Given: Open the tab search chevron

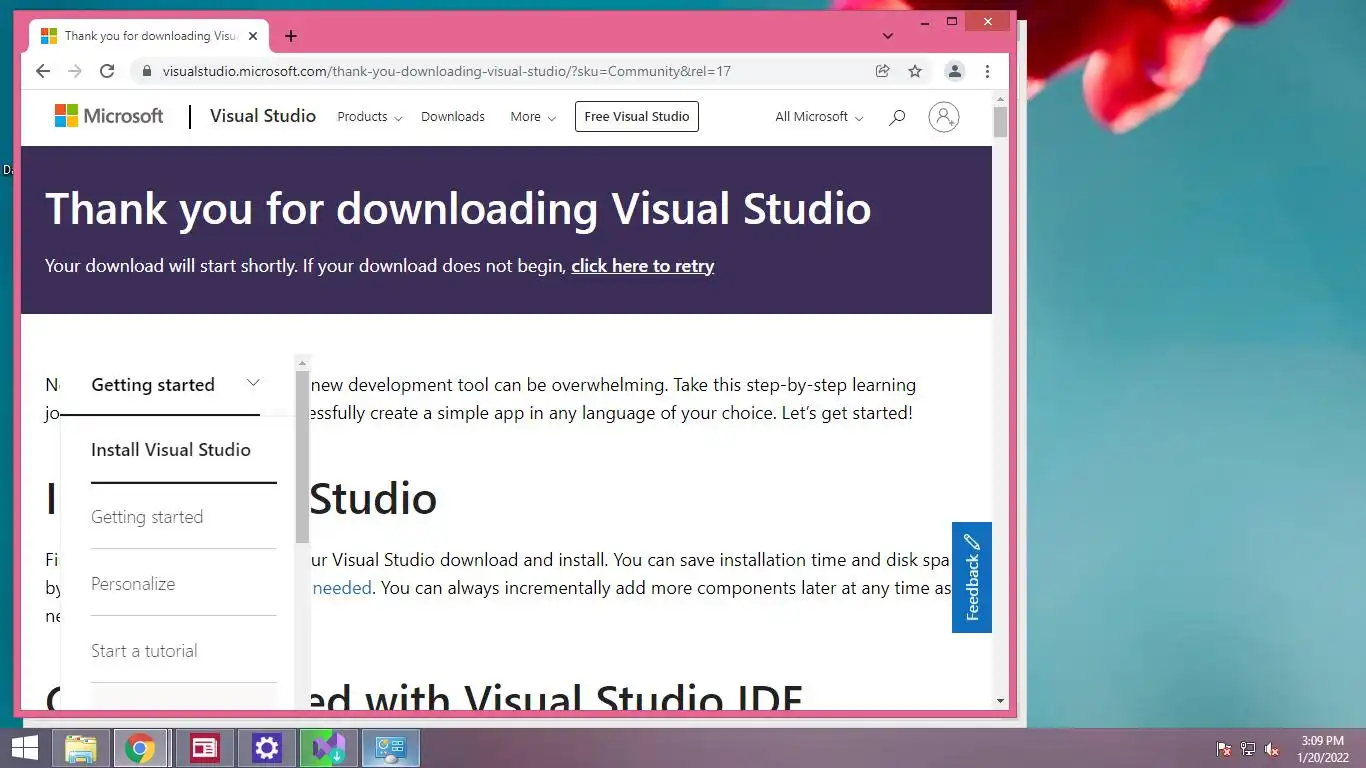Looking at the screenshot, I should click(887, 36).
